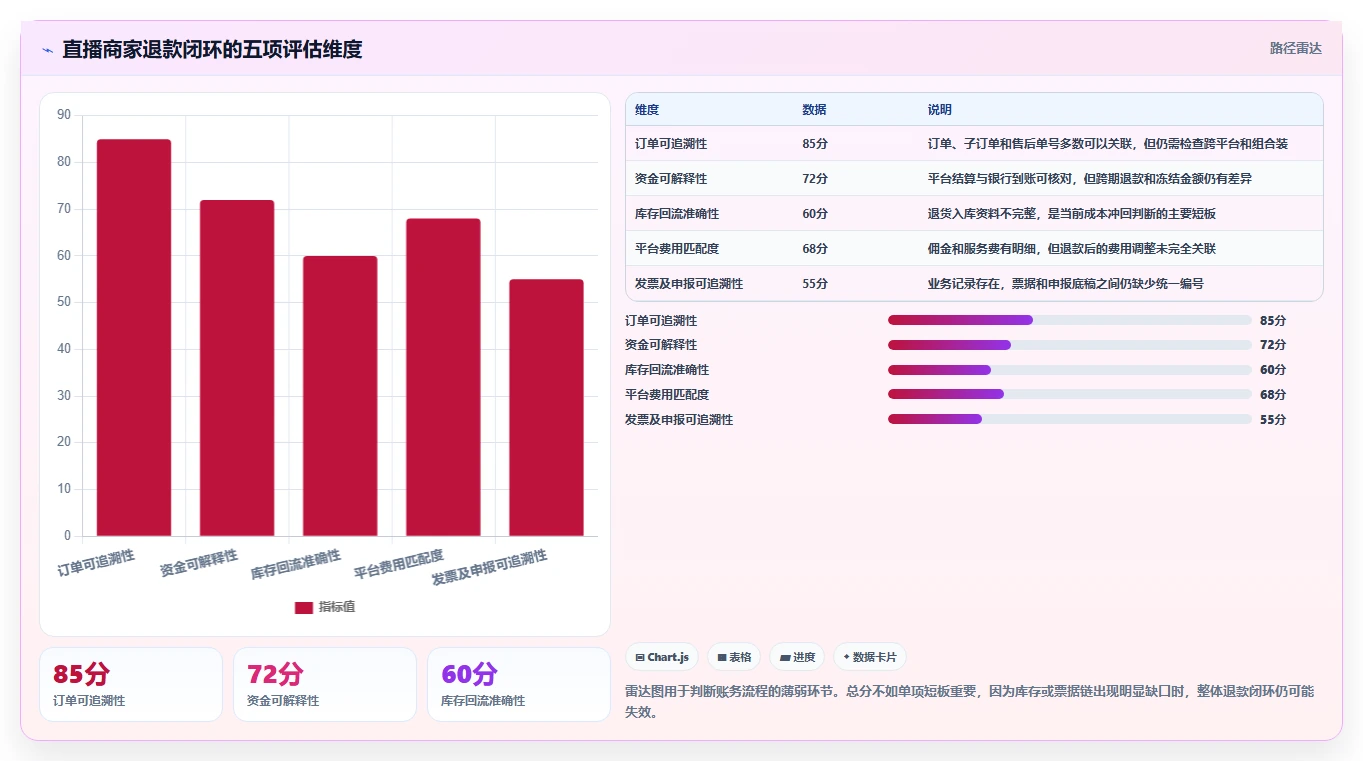Click table cell 平台费用匹配度
The width and height of the screenshot is (1363, 761).
[677, 249]
